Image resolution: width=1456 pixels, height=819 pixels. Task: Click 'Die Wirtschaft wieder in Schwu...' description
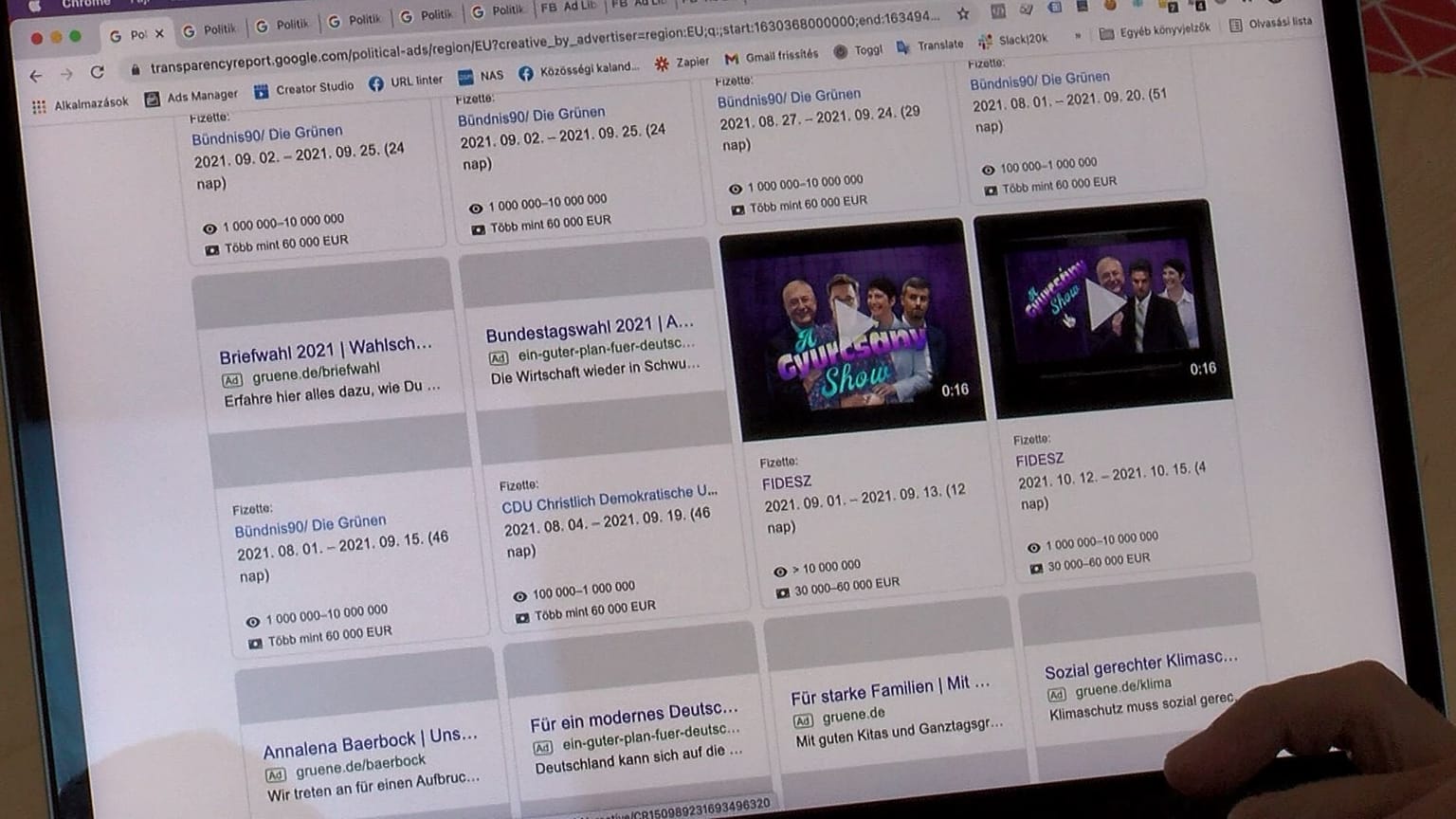pos(594,371)
